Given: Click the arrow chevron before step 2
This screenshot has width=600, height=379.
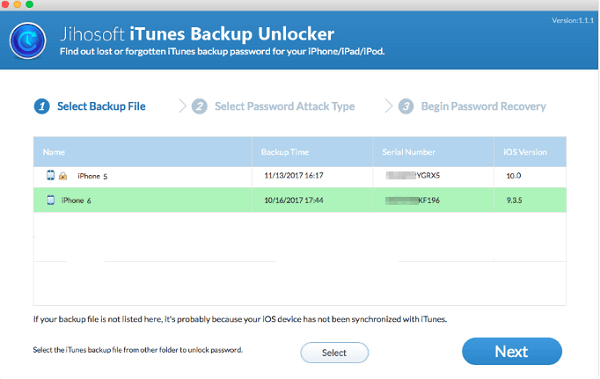Looking at the screenshot, I should 183,106.
